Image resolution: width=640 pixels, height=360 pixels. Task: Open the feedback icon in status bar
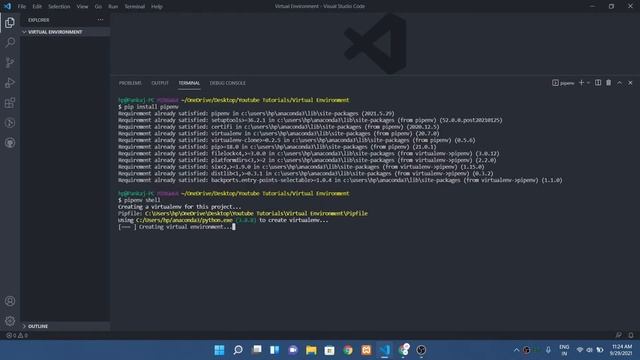point(619,335)
